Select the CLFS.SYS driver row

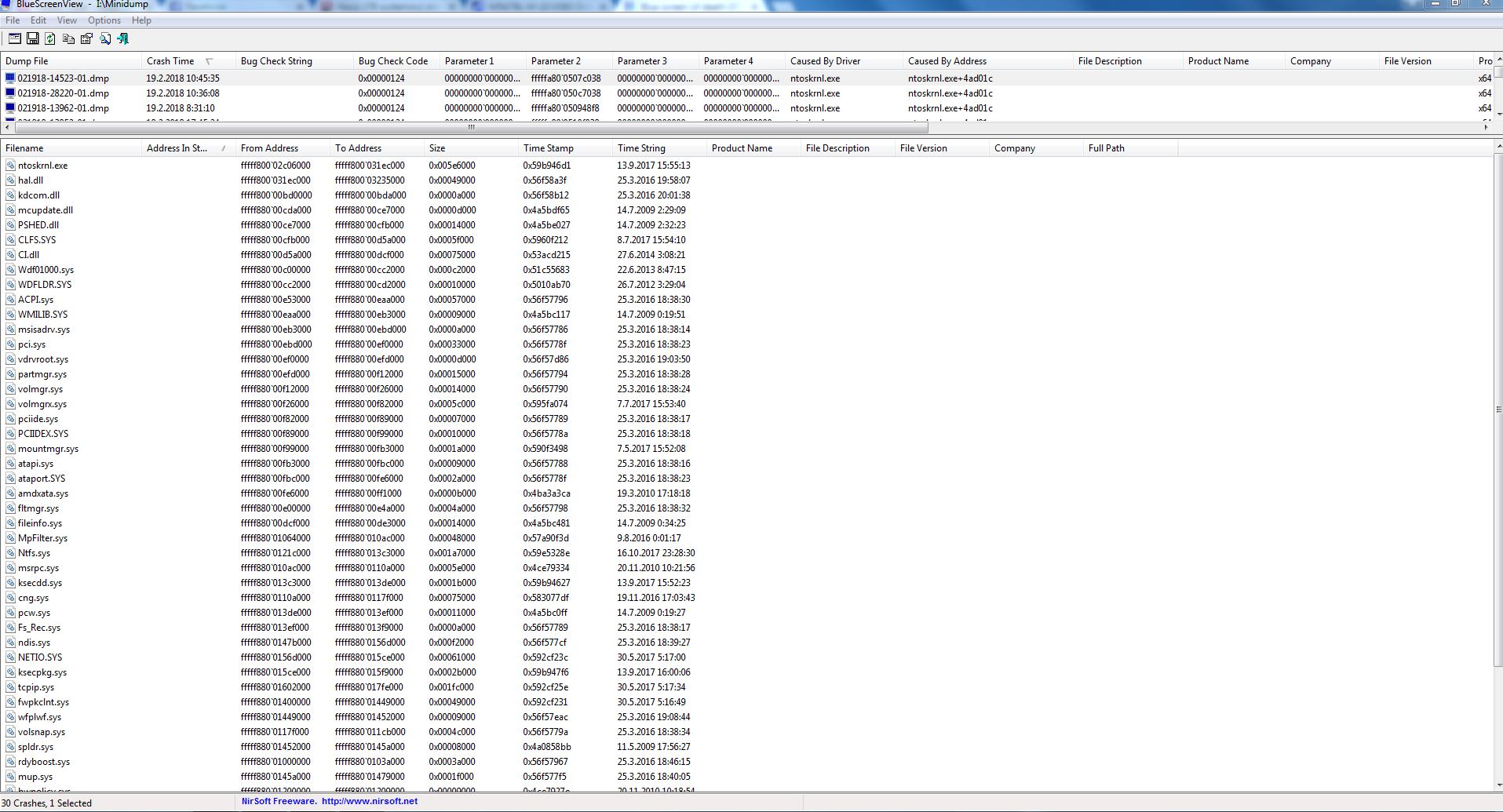(746, 240)
